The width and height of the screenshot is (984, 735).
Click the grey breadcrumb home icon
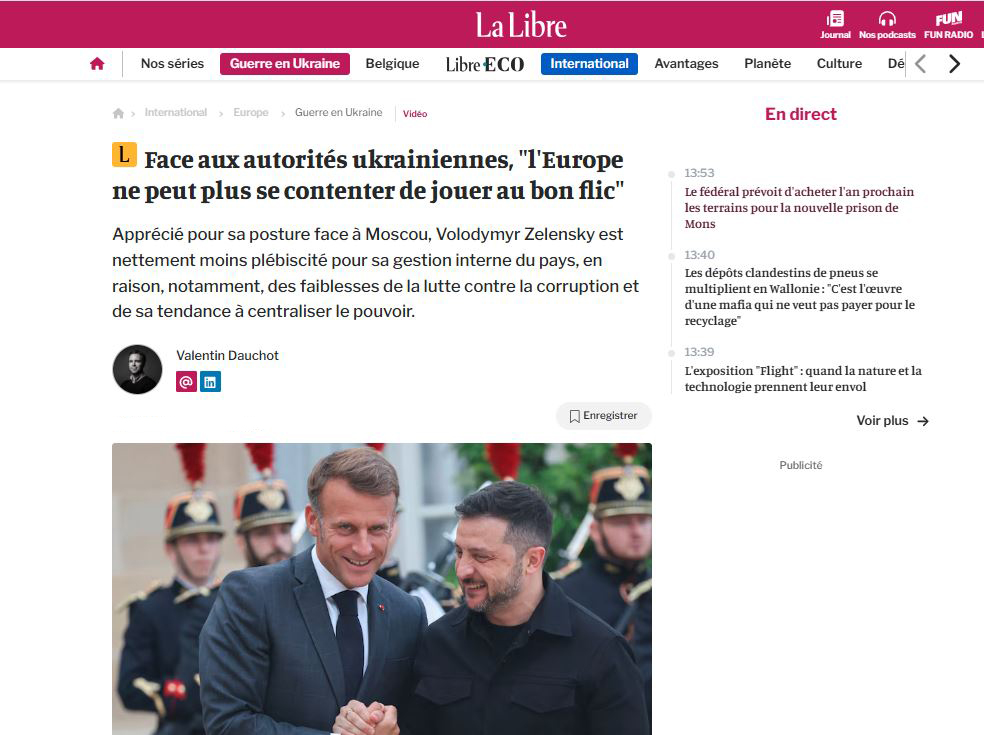[x=118, y=113]
